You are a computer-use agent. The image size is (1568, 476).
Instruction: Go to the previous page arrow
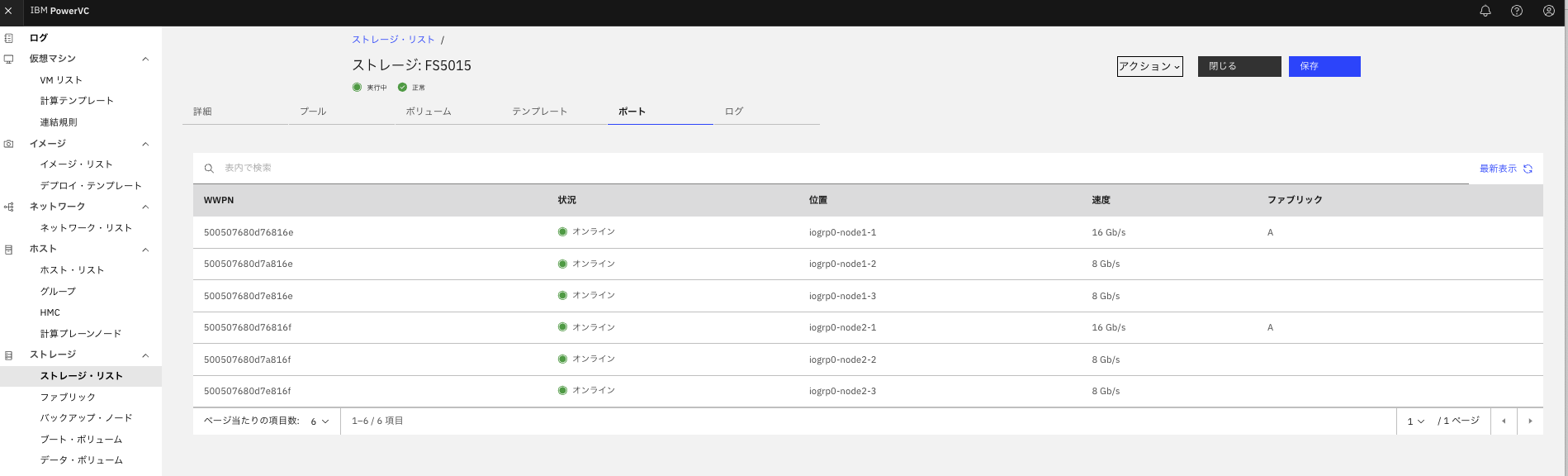tap(1504, 421)
